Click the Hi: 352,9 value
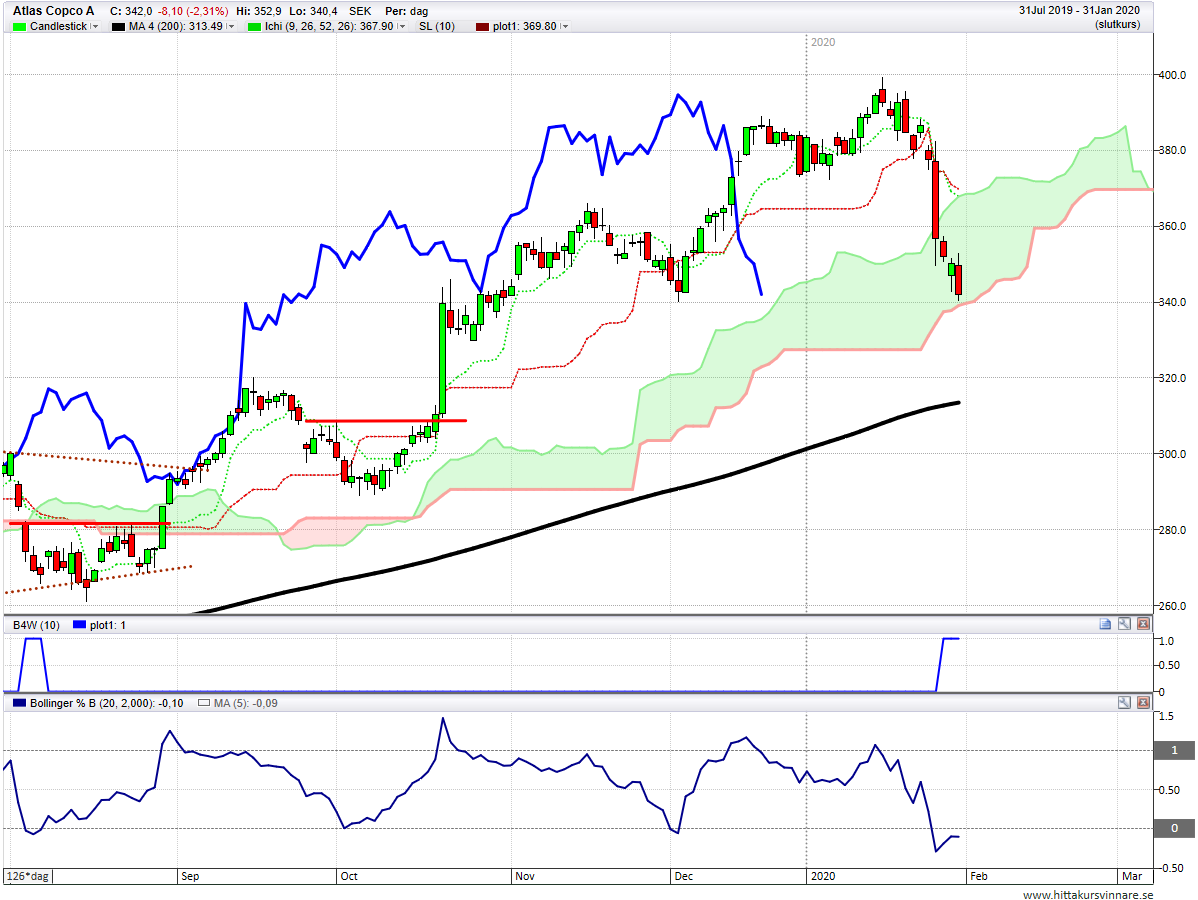Image resolution: width=1198 pixels, height=900 pixels. [258, 11]
